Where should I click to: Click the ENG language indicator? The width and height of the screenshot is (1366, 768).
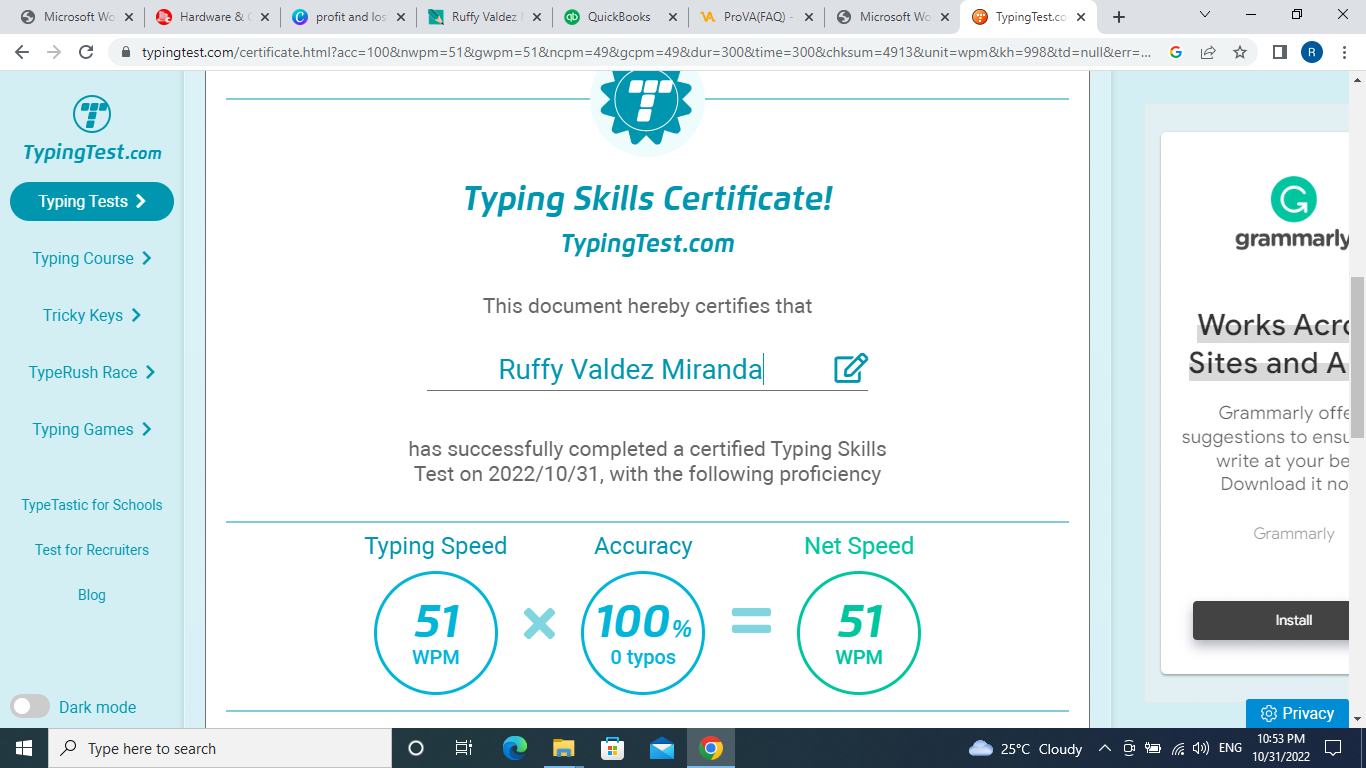1230,748
